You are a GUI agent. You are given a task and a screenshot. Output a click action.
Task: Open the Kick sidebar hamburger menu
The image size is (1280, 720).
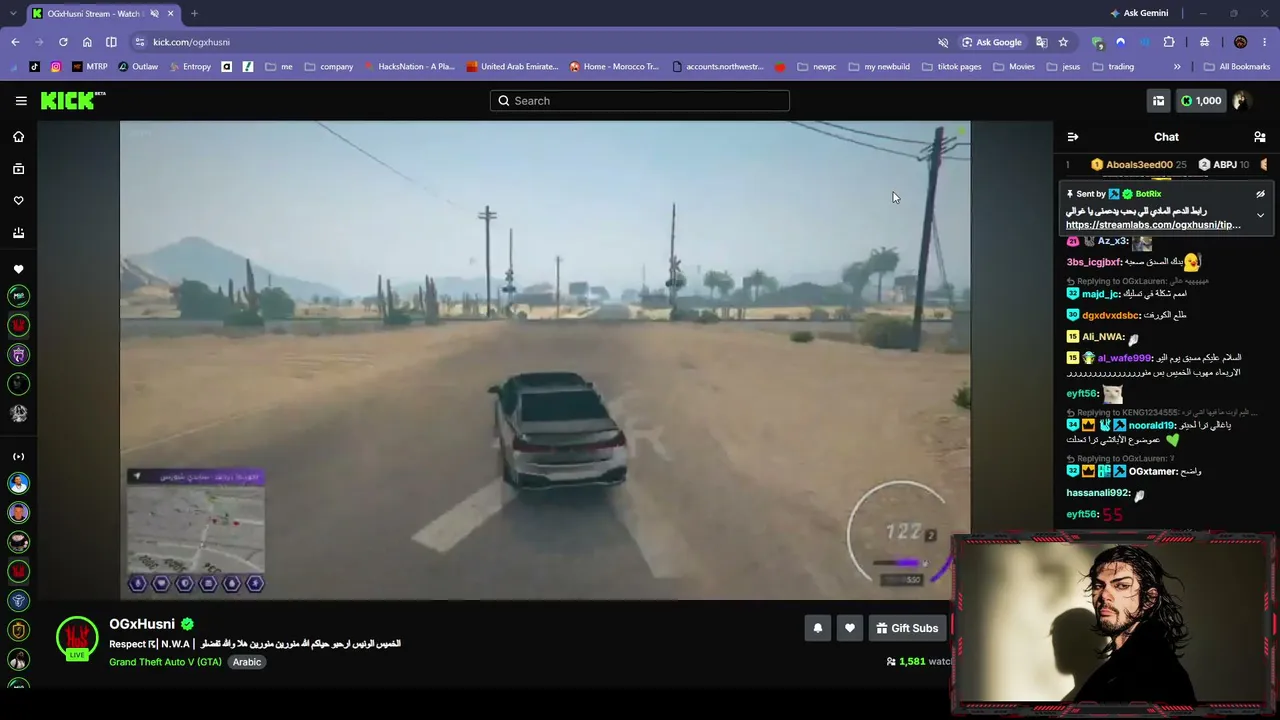pyautogui.click(x=21, y=100)
